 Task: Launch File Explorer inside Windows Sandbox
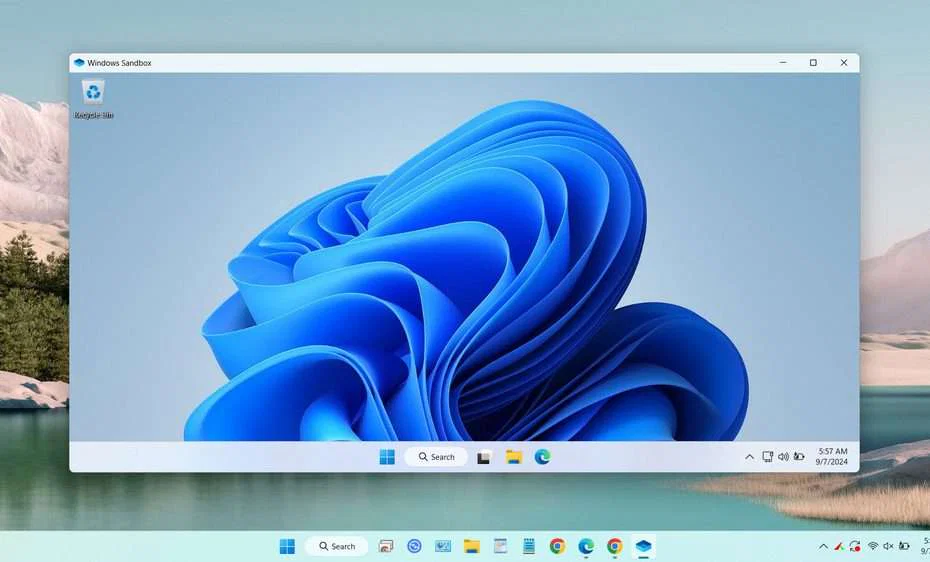[x=514, y=457]
